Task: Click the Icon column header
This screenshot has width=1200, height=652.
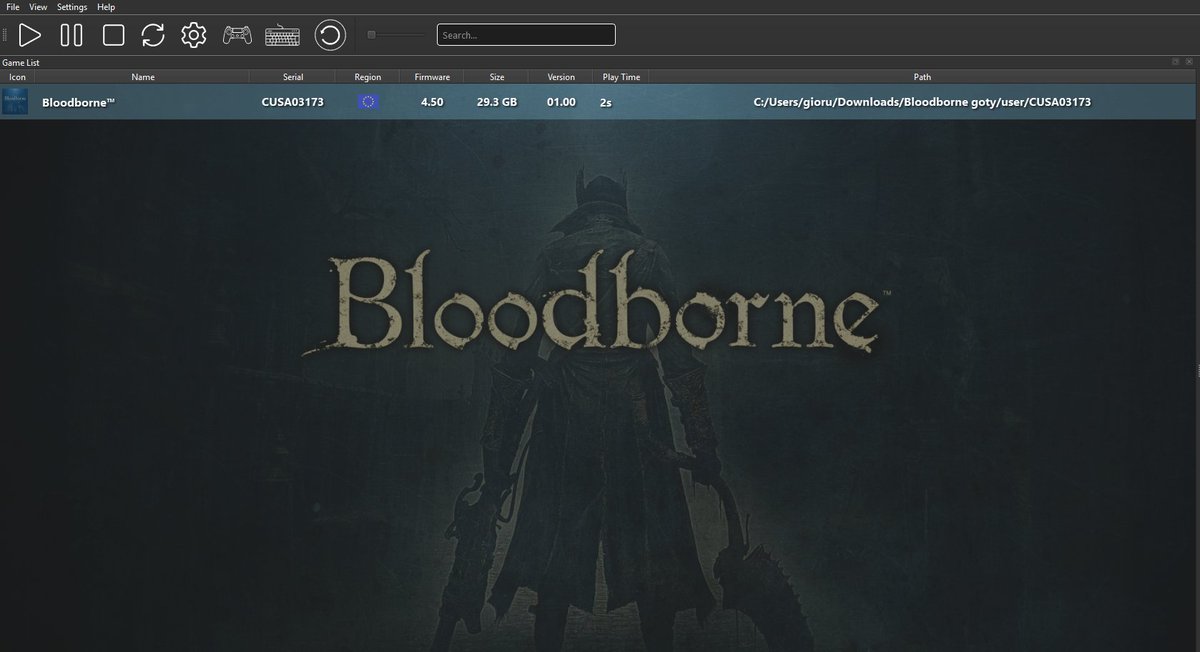Action: coord(18,77)
